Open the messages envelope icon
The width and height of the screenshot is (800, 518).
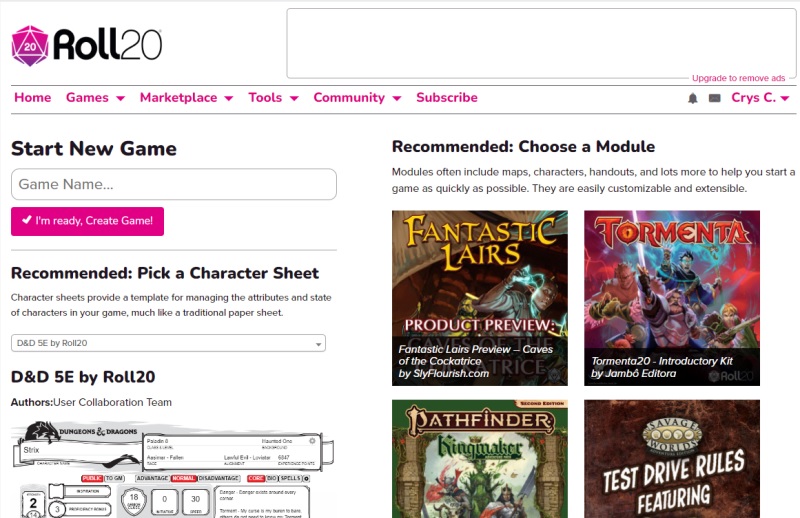pyautogui.click(x=714, y=98)
